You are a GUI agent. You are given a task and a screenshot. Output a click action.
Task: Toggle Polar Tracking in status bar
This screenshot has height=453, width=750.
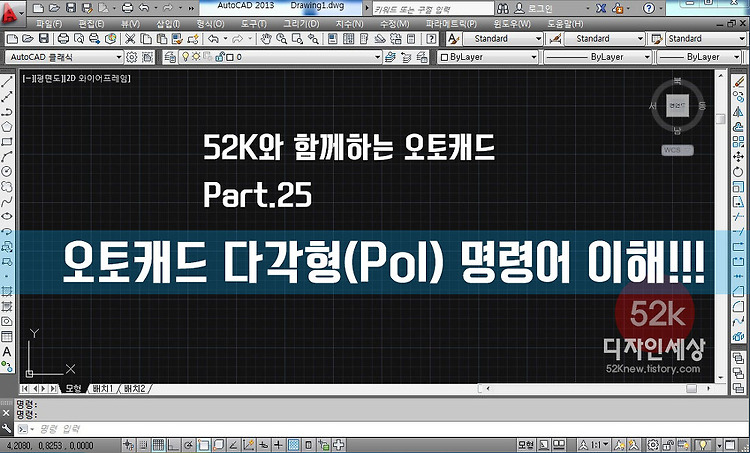188,445
